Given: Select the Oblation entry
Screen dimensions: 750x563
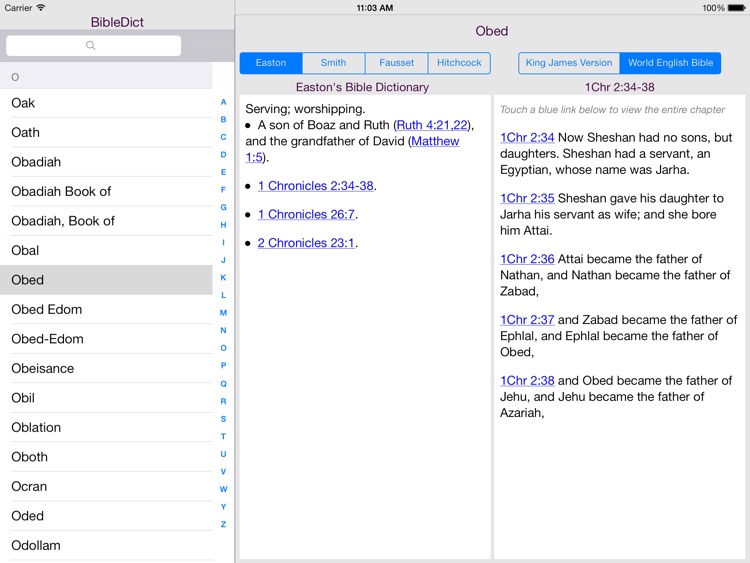Looking at the screenshot, I should click(106, 428).
